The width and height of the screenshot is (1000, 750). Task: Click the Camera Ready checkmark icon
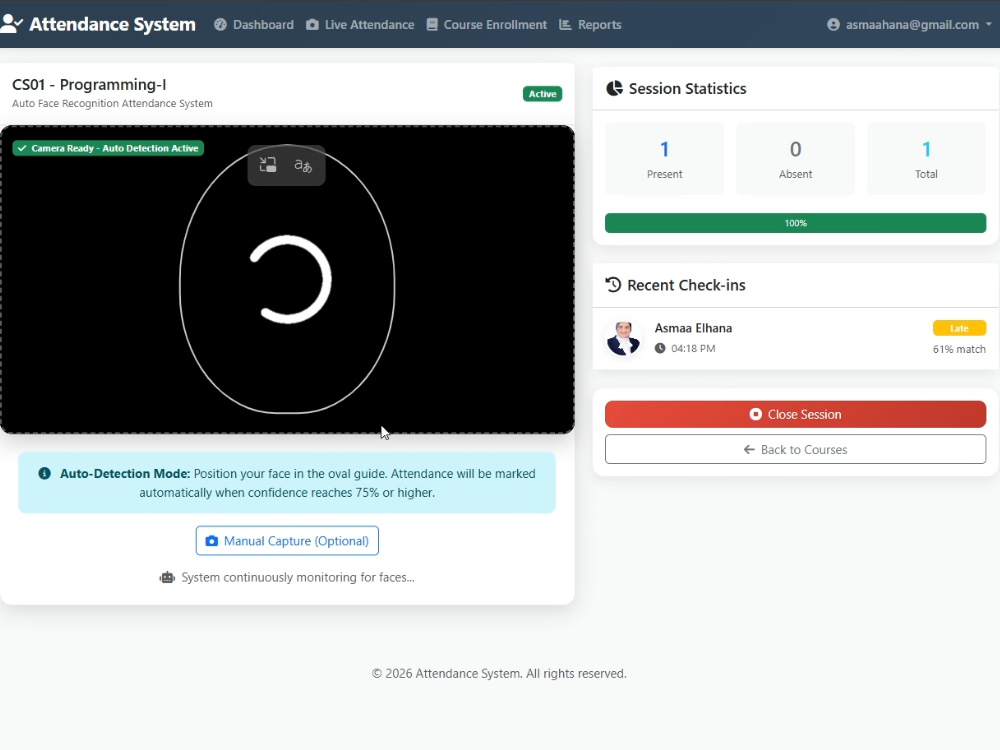tap(22, 148)
